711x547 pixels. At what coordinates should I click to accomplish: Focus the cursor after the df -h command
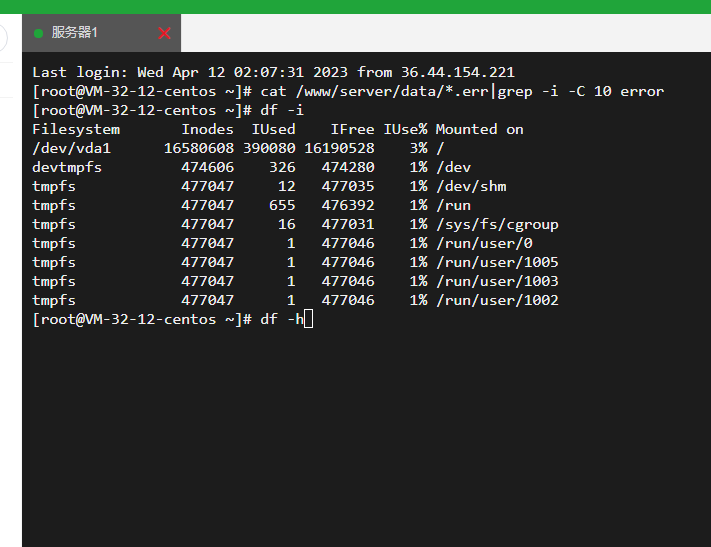(308, 319)
